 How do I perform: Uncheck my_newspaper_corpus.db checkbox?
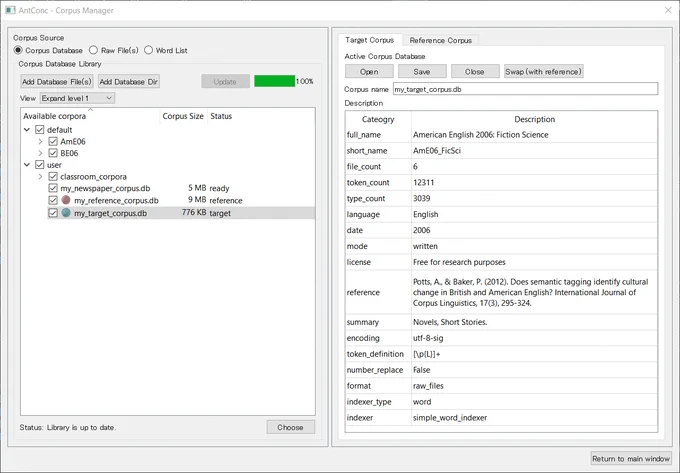[x=53, y=188]
